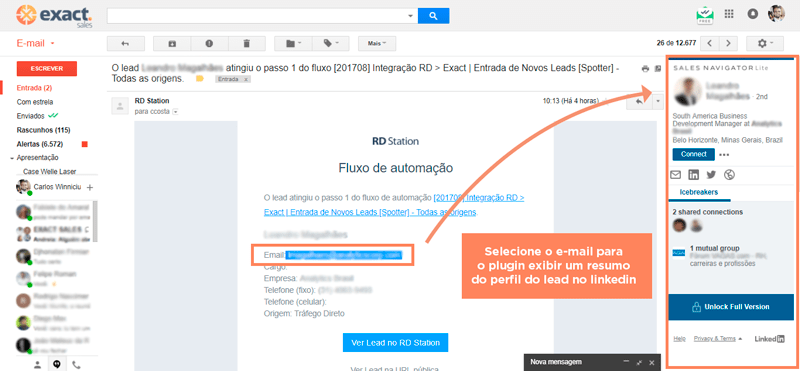Click the chat list scrollbar
Screen dimensions: 800x371
click(95, 221)
